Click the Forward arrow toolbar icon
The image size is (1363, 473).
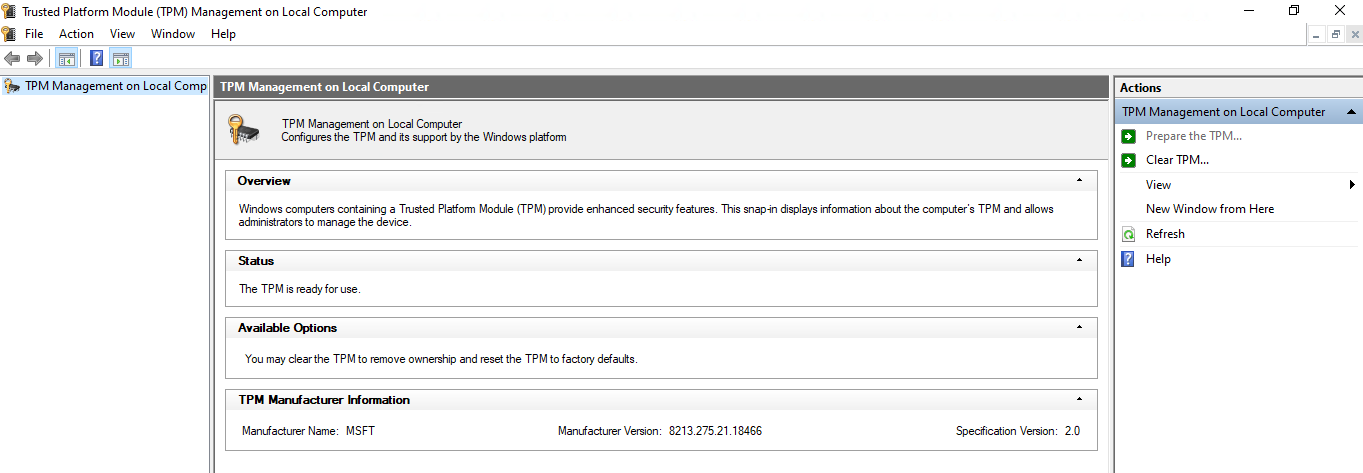tap(35, 58)
